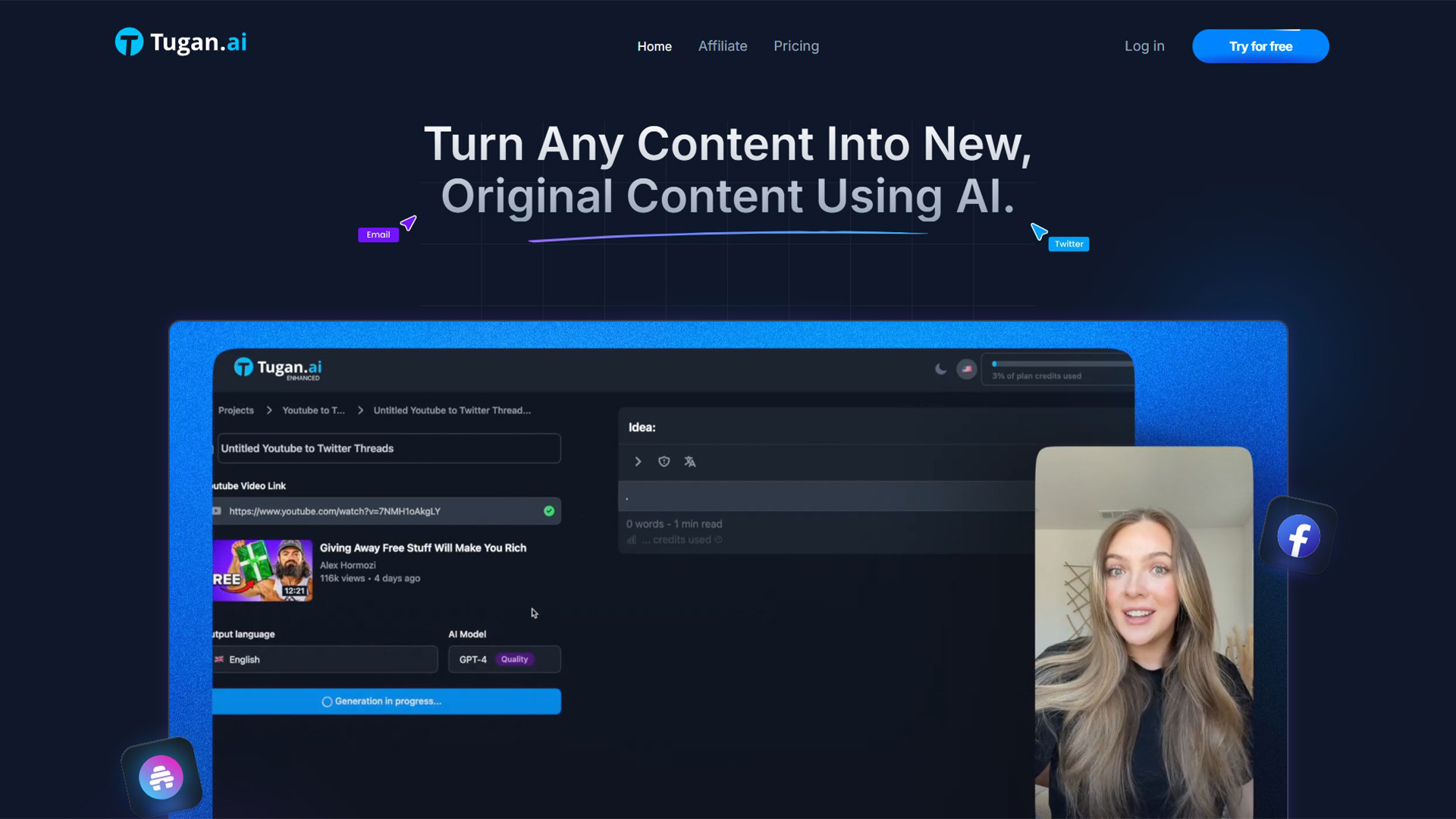Click the 'Generation in progress...' button
Viewport: 1456px width, 819px height.
[387, 701]
